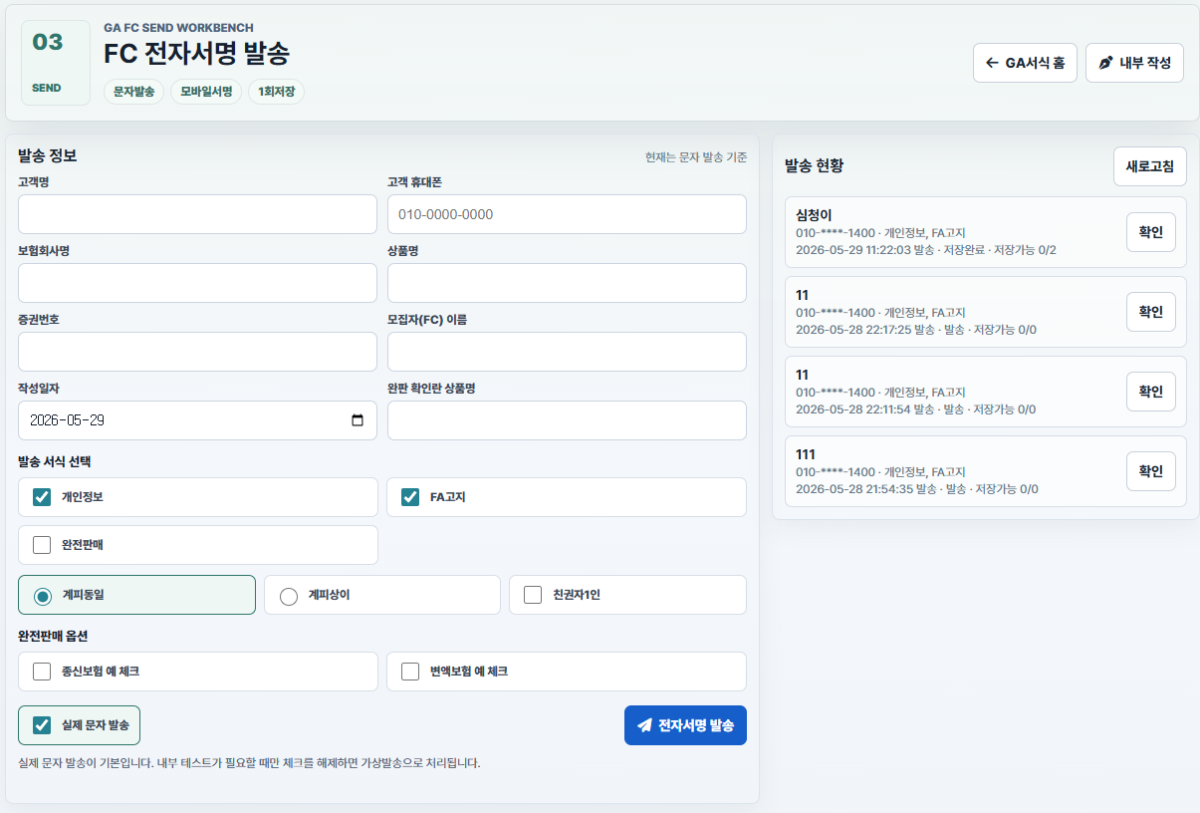
Task: Enable the 완전판매 checkbox
Action: (x=42, y=545)
